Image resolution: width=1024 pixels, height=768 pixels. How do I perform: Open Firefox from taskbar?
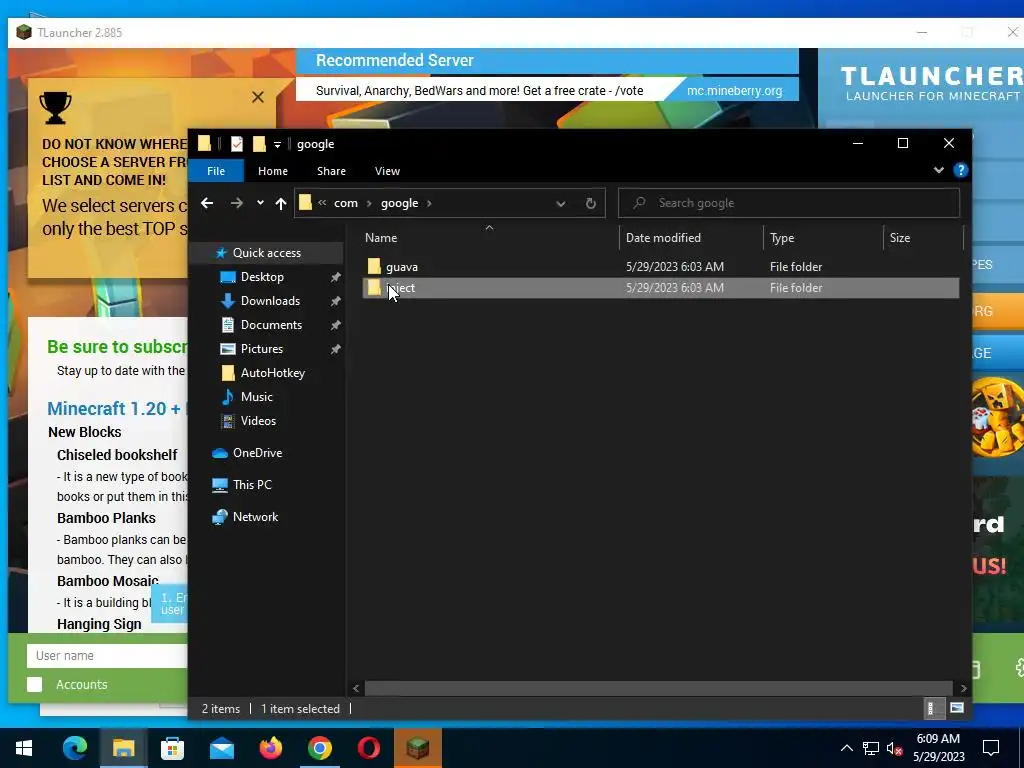click(270, 748)
